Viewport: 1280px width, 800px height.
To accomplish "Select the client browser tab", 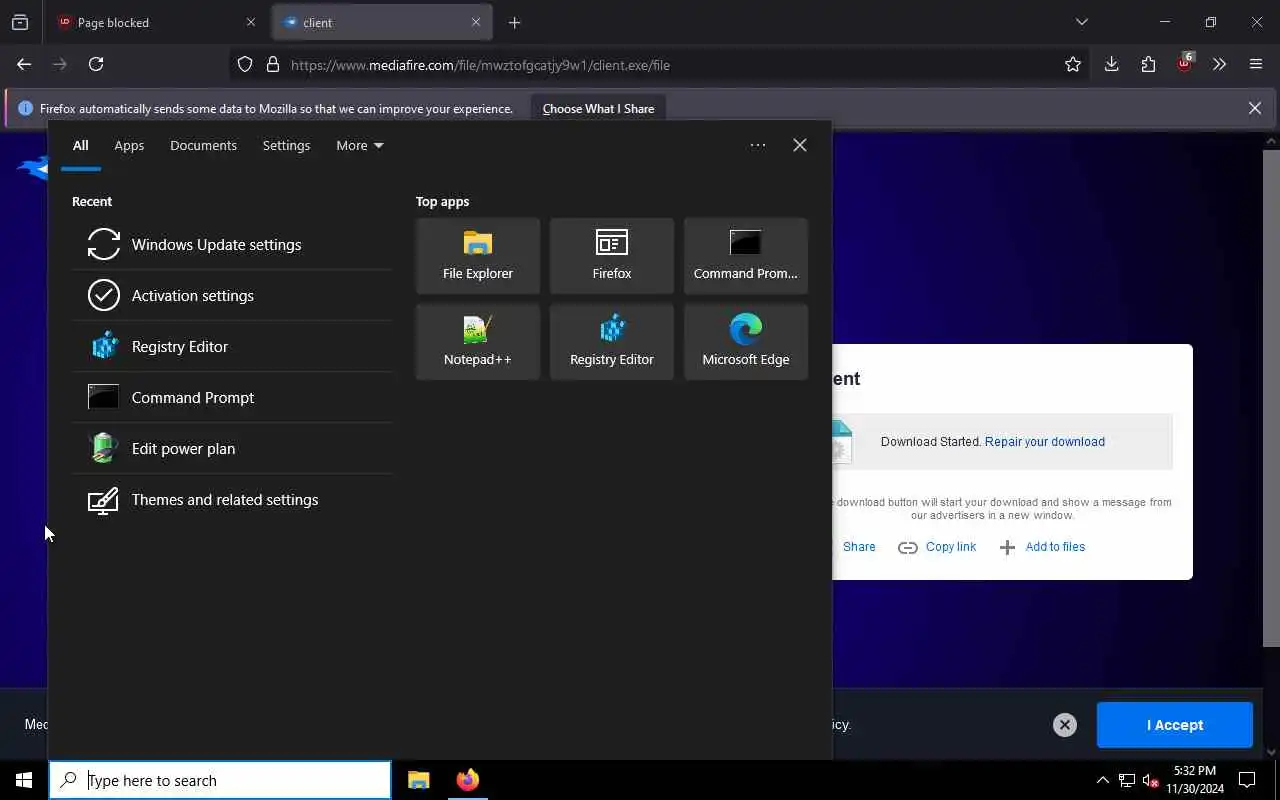I will coord(381,22).
